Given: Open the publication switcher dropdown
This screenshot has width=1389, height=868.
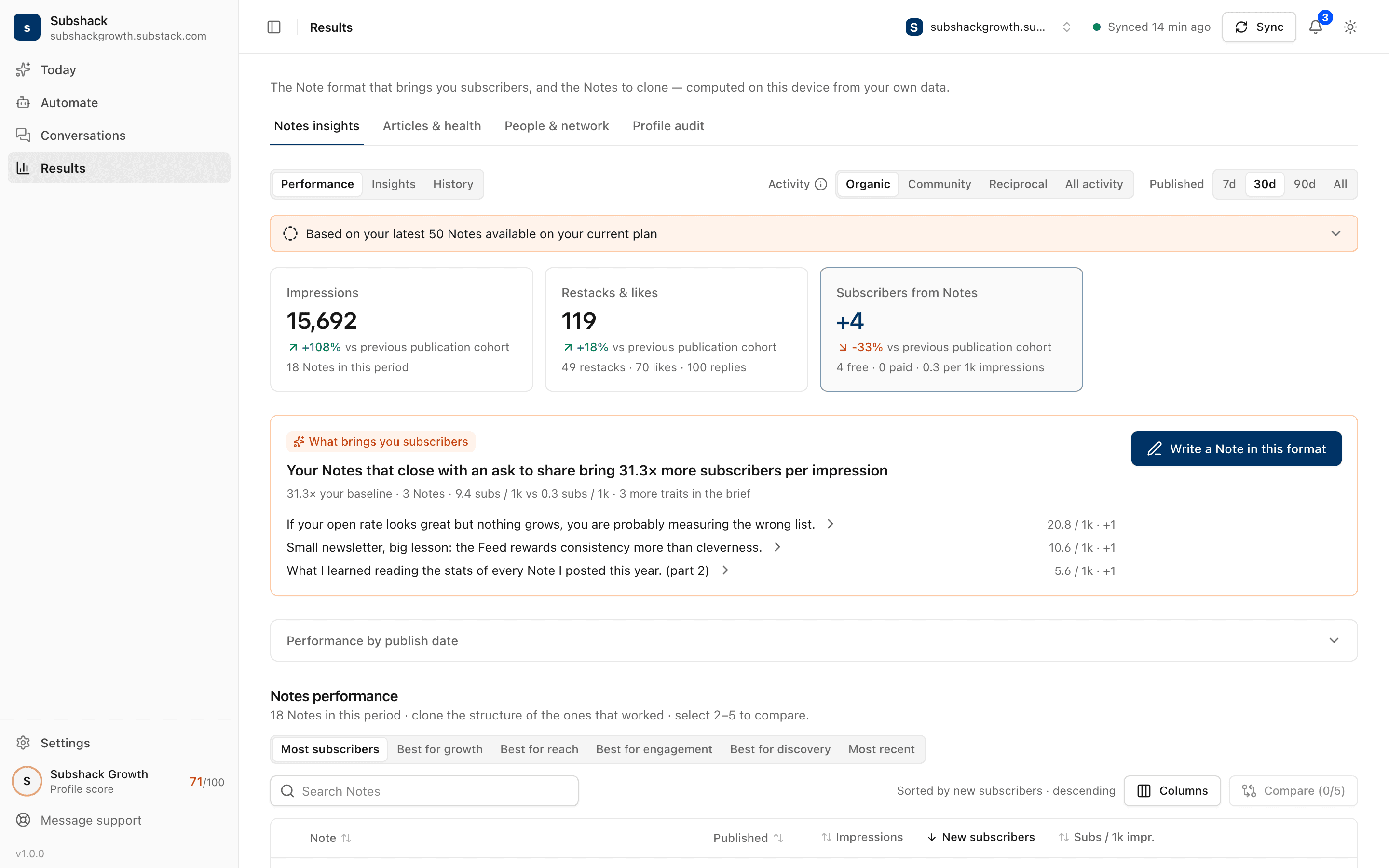Looking at the screenshot, I should [988, 27].
